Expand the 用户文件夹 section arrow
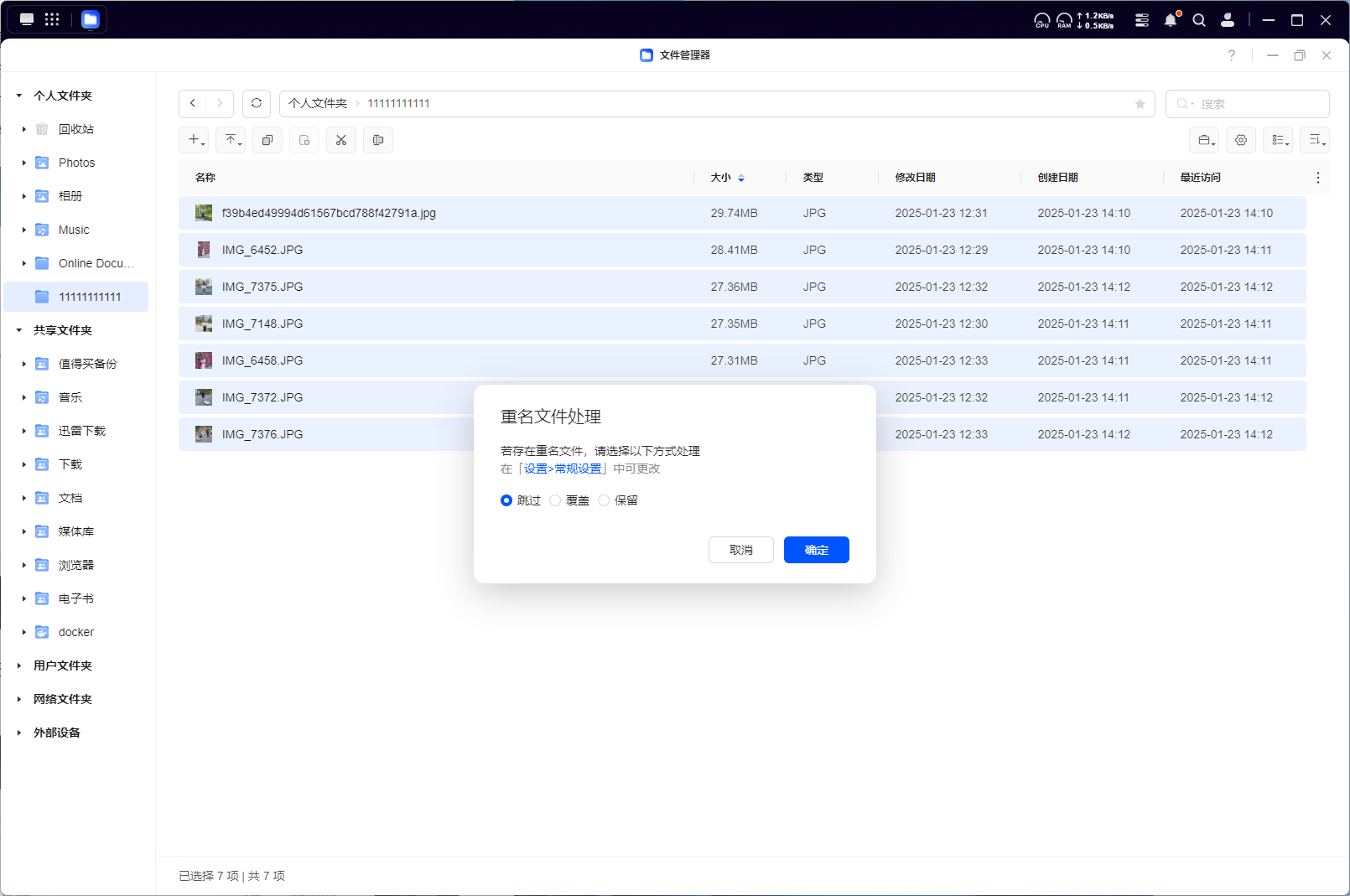The width and height of the screenshot is (1350, 896). pyautogui.click(x=19, y=666)
